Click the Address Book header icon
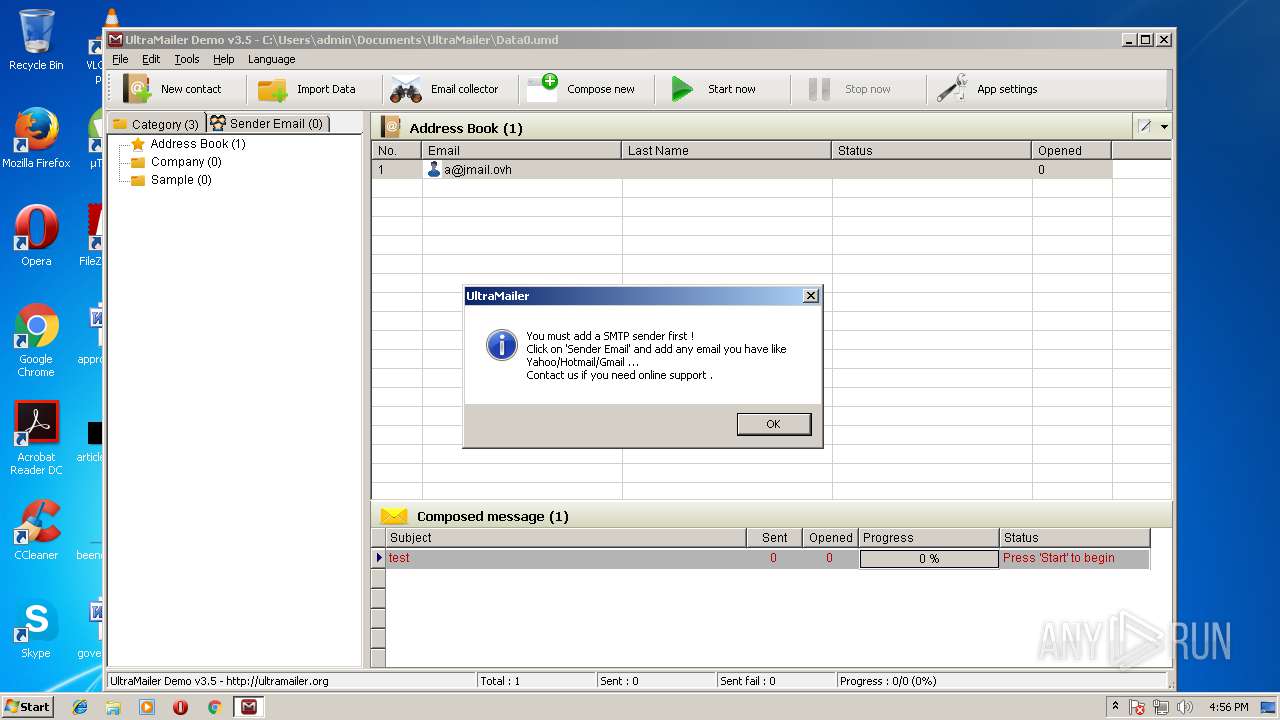 [391, 127]
